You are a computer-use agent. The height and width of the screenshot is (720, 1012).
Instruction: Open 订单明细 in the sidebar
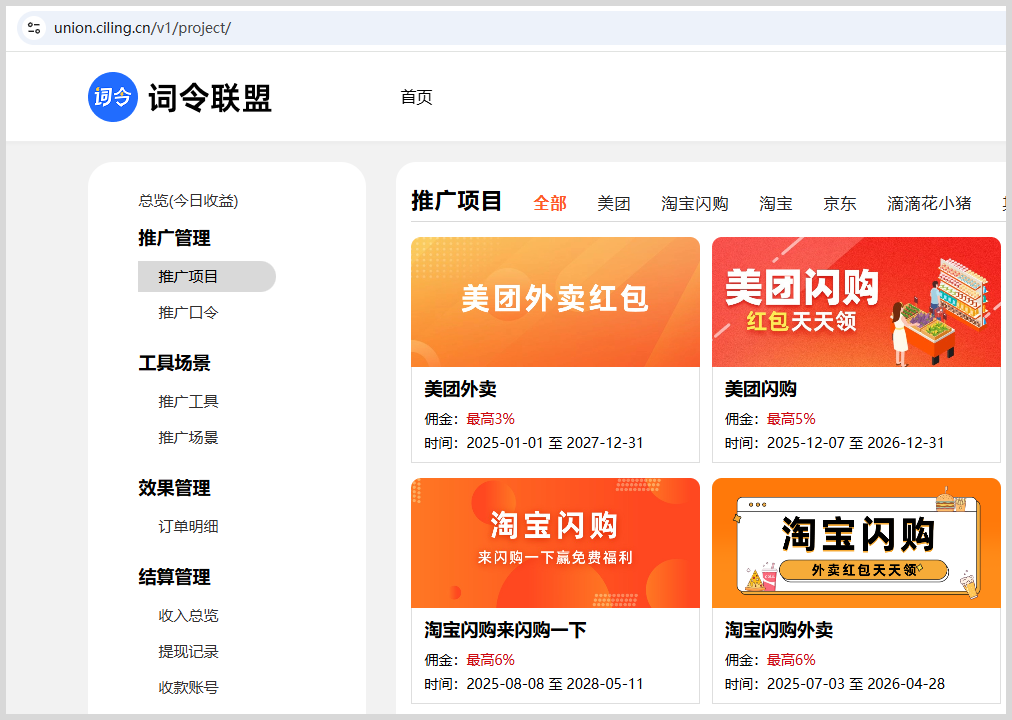coord(188,527)
